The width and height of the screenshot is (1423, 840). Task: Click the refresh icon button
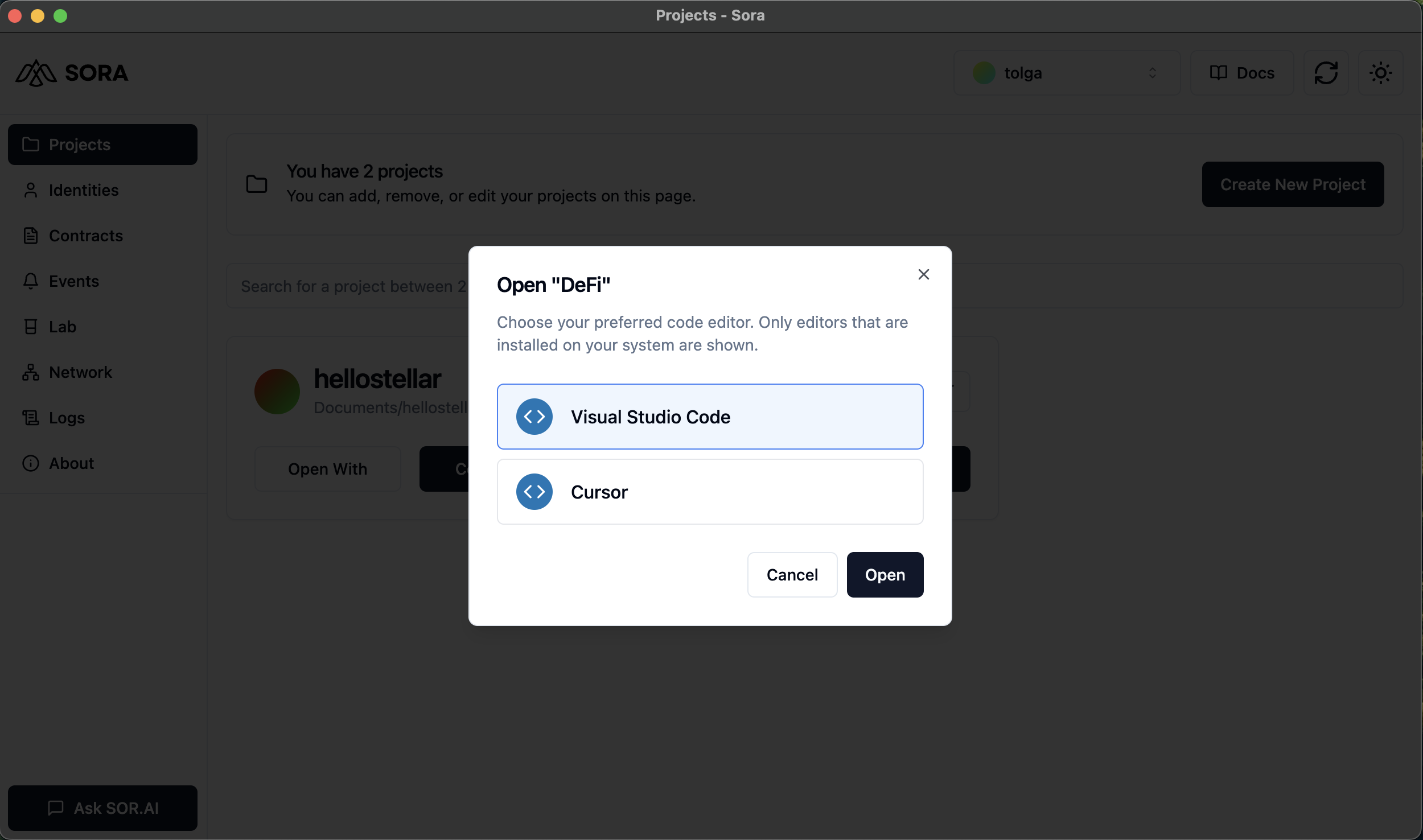pos(1326,73)
